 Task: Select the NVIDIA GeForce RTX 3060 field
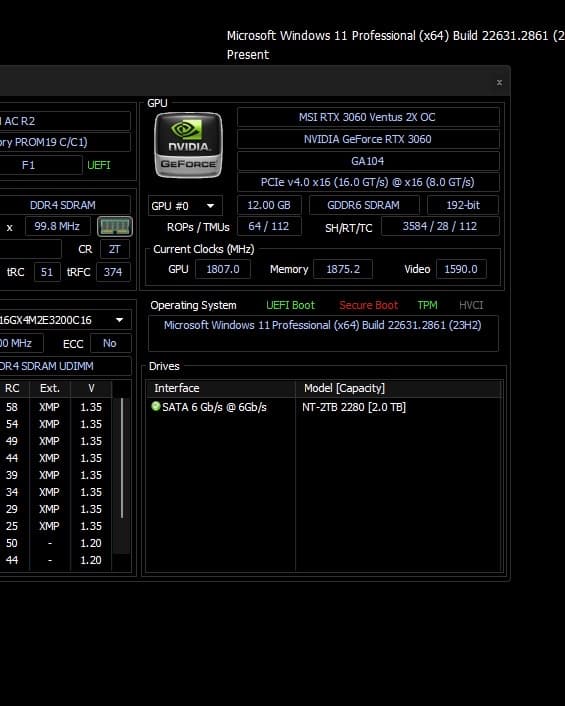[x=368, y=139]
